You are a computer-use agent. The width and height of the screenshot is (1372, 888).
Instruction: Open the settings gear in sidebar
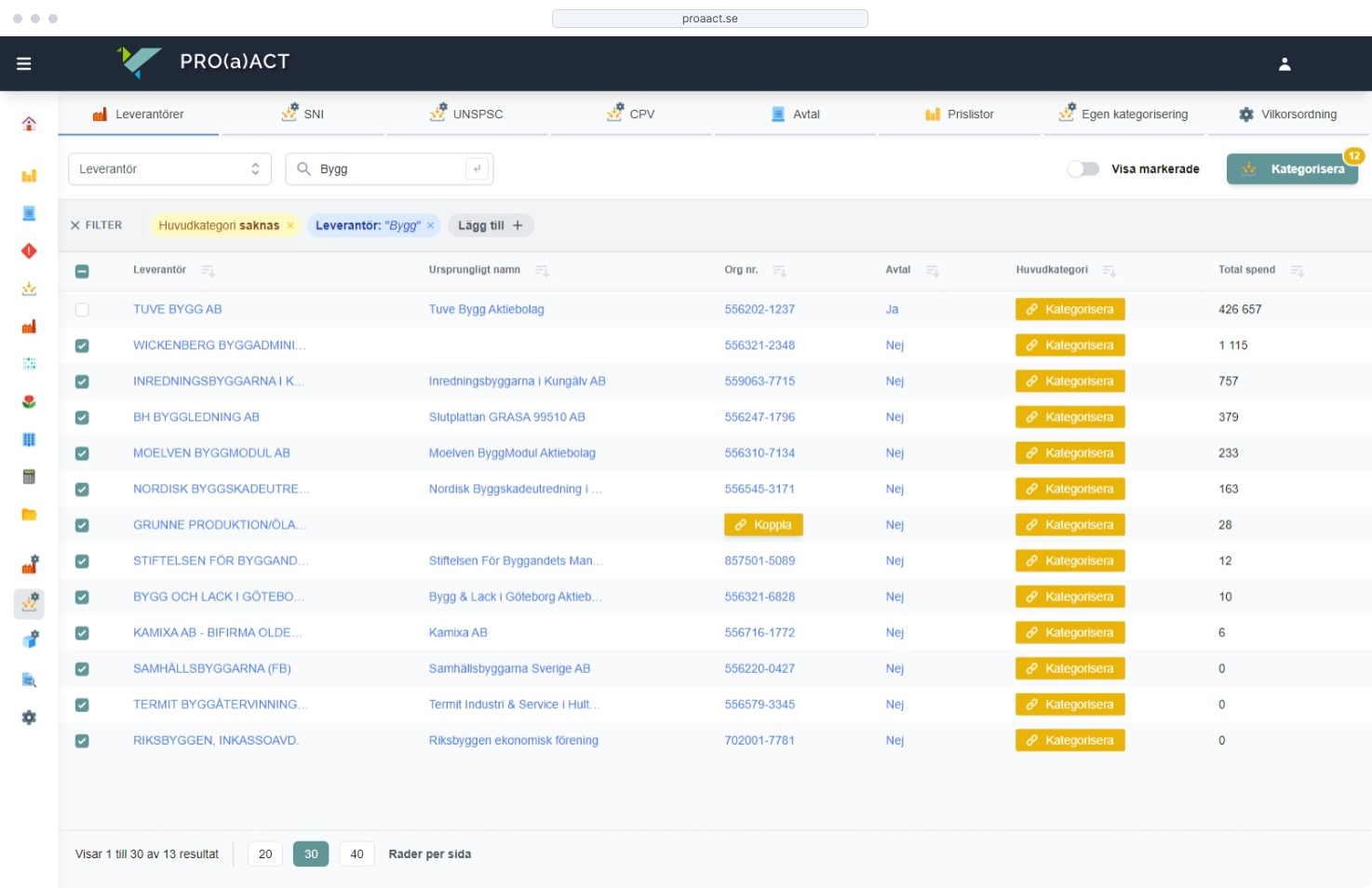tap(29, 718)
